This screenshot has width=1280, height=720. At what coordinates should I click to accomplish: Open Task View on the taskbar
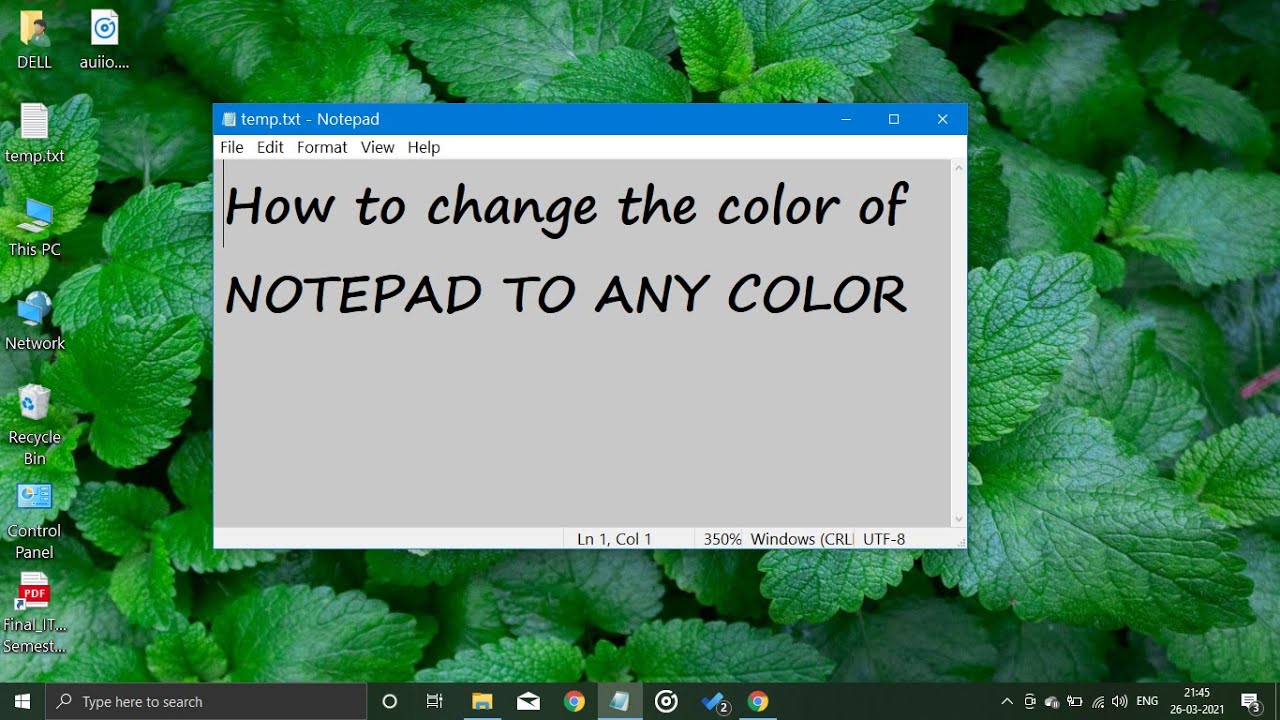[435, 701]
